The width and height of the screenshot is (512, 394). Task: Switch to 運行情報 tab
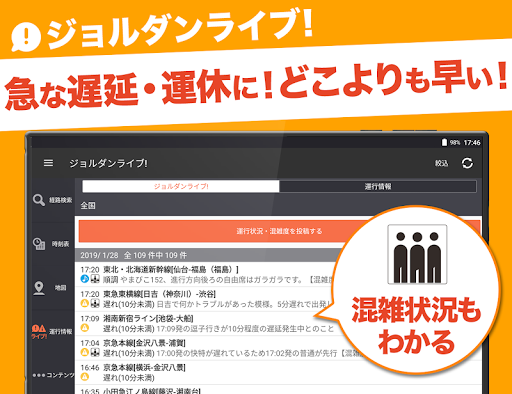click(378, 186)
